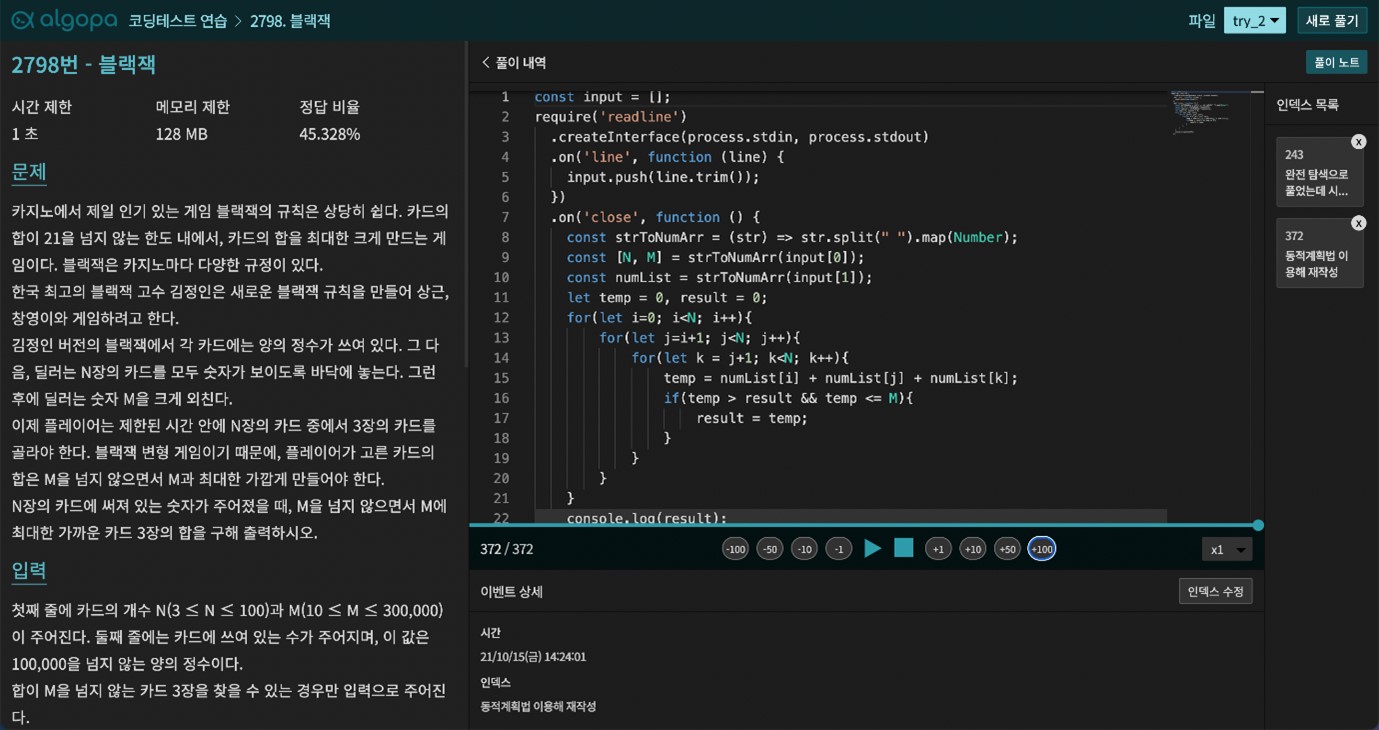
Task: Go back via 풀이 내역 chevron
Action: click(x=486, y=62)
